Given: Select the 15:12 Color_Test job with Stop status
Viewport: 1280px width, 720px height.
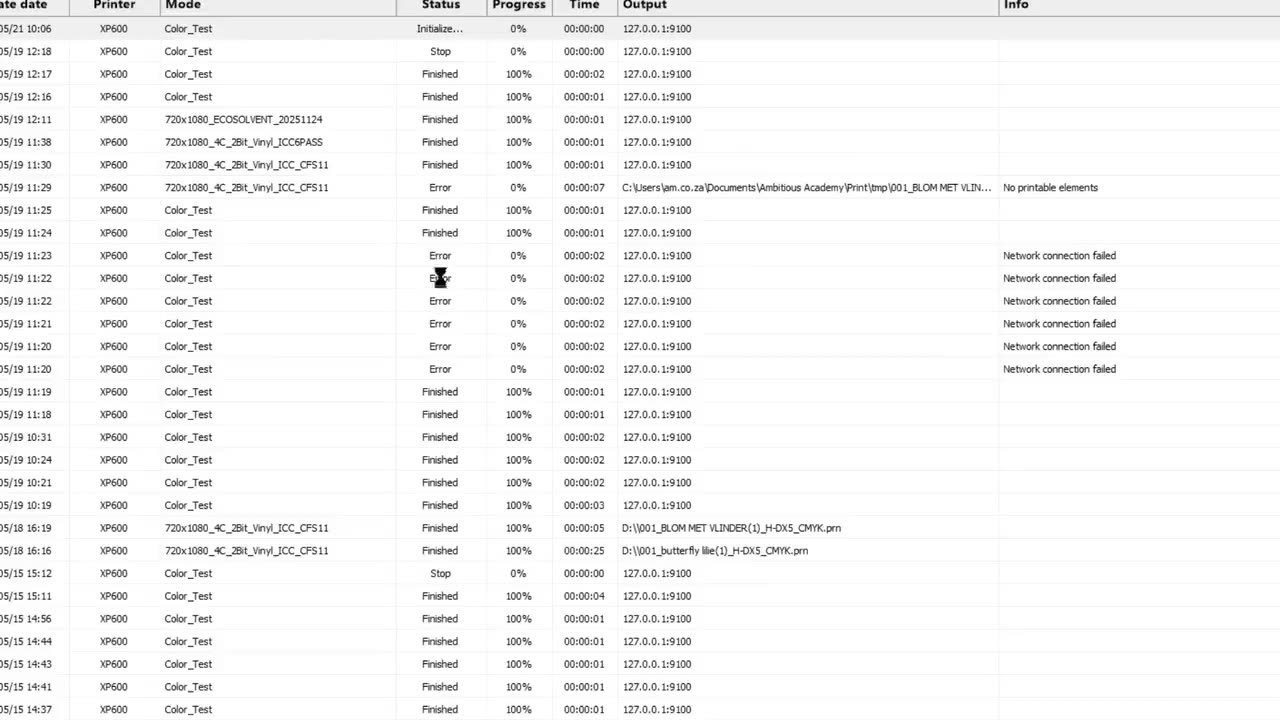Looking at the screenshot, I should 640,573.
